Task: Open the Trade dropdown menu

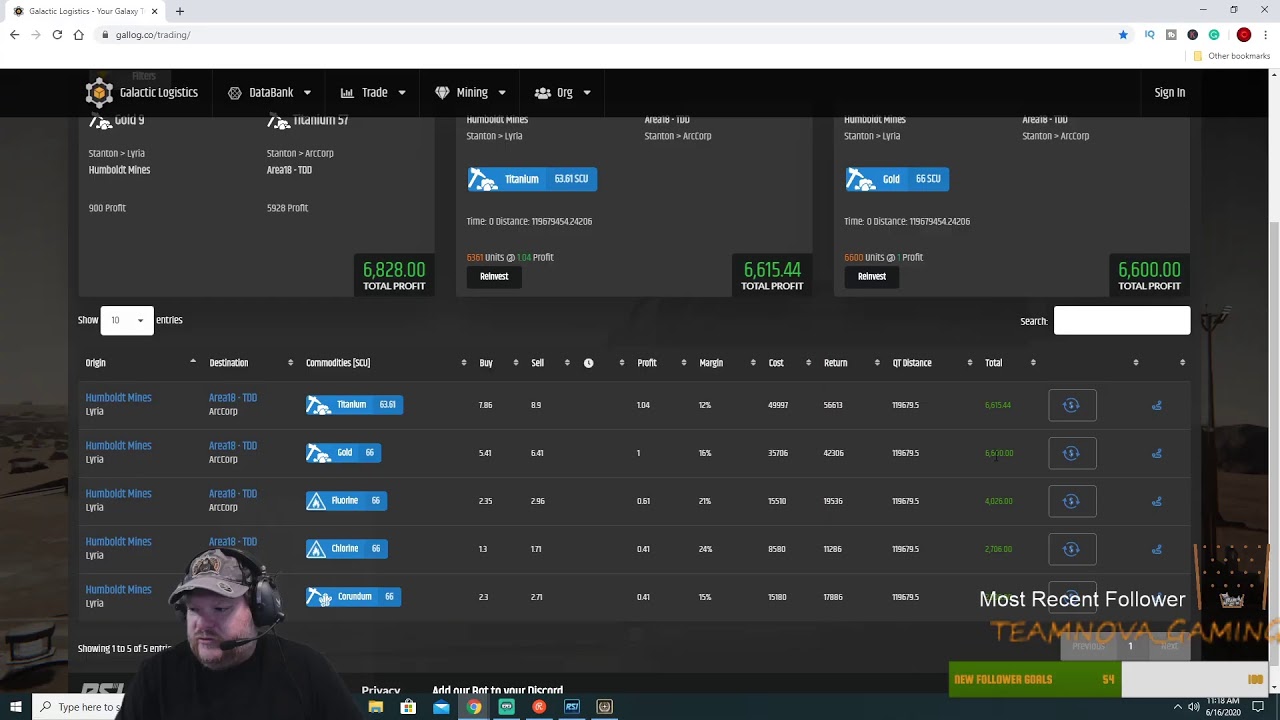Action: pos(373,93)
